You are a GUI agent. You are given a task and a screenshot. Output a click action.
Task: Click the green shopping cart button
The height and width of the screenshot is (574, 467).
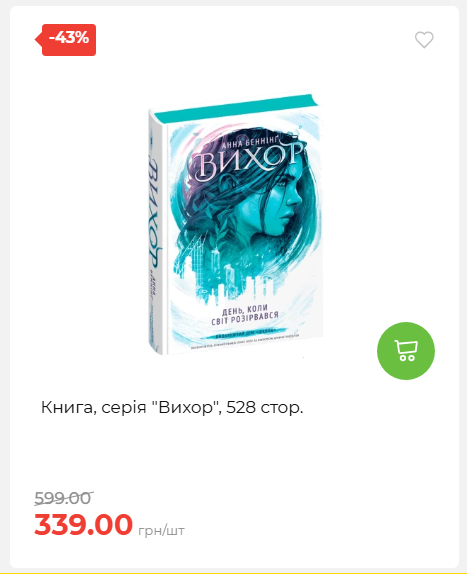[x=406, y=351]
